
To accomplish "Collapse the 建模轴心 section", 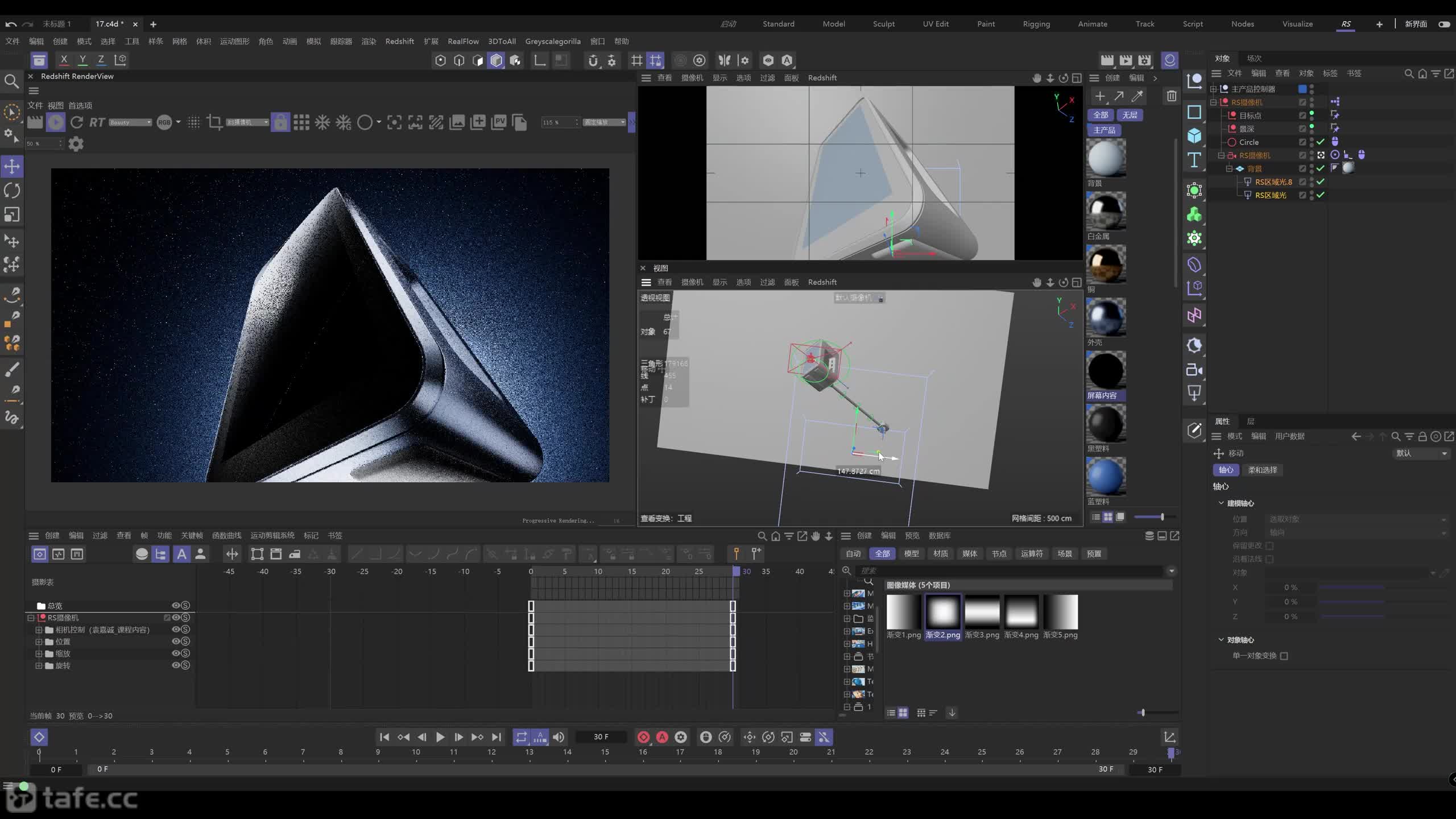I will click(x=1221, y=503).
